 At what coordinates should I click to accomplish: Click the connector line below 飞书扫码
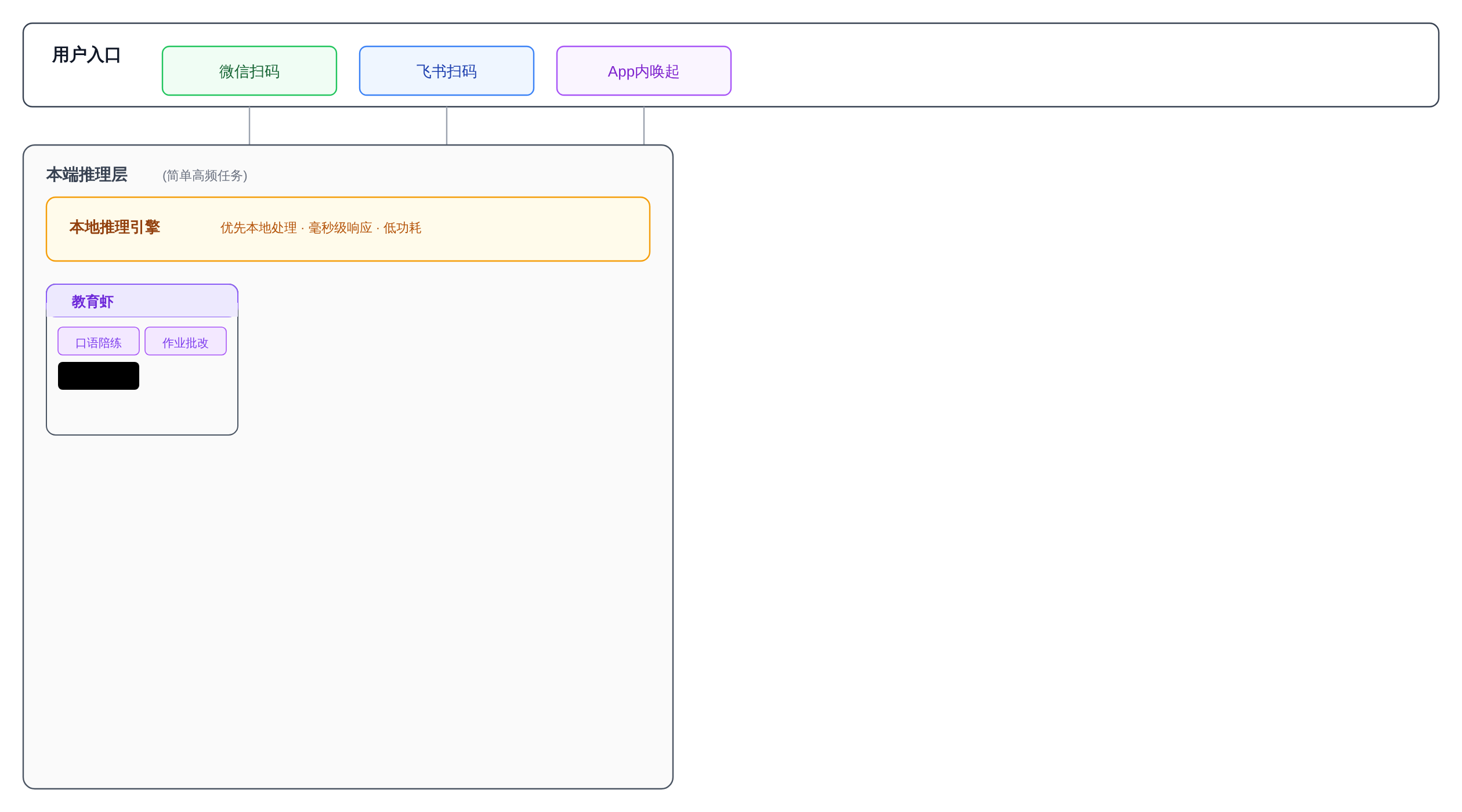pos(447,125)
